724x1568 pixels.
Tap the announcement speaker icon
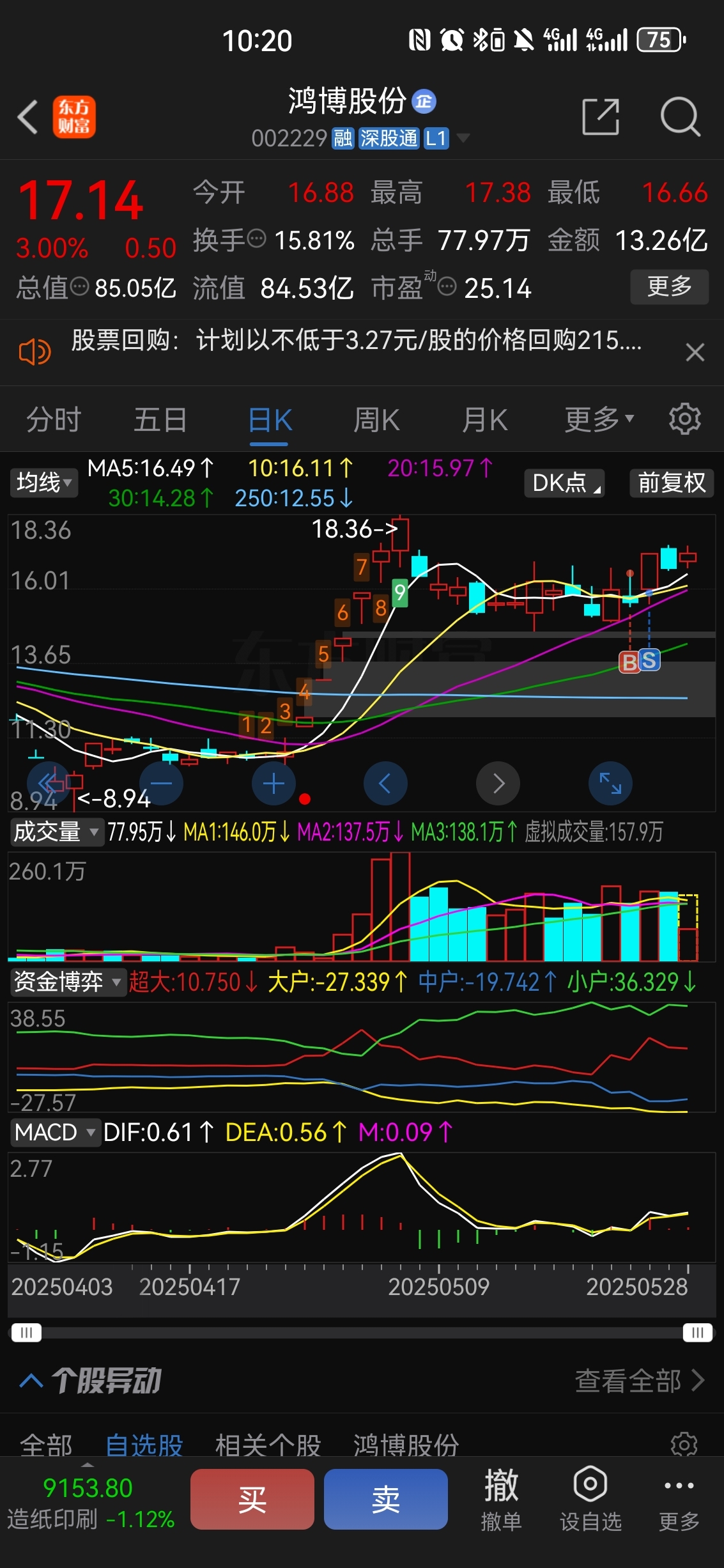(x=35, y=352)
